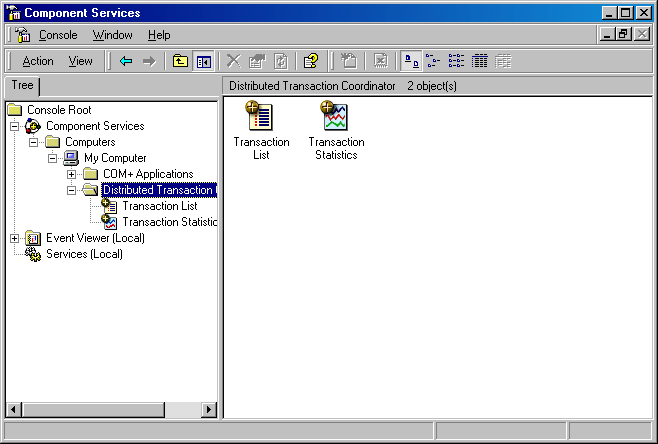Open the Transaction Statistics icon in right pane
This screenshot has width=658, height=444.
click(336, 131)
